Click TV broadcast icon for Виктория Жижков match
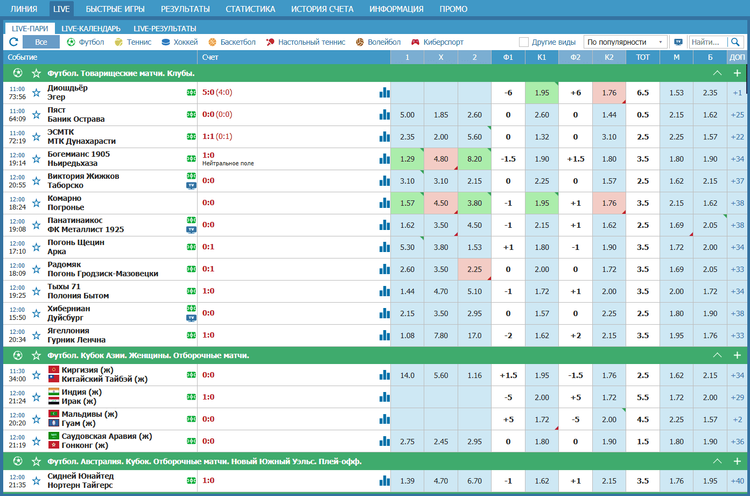Screen dimensions: 750x496 (190, 186)
